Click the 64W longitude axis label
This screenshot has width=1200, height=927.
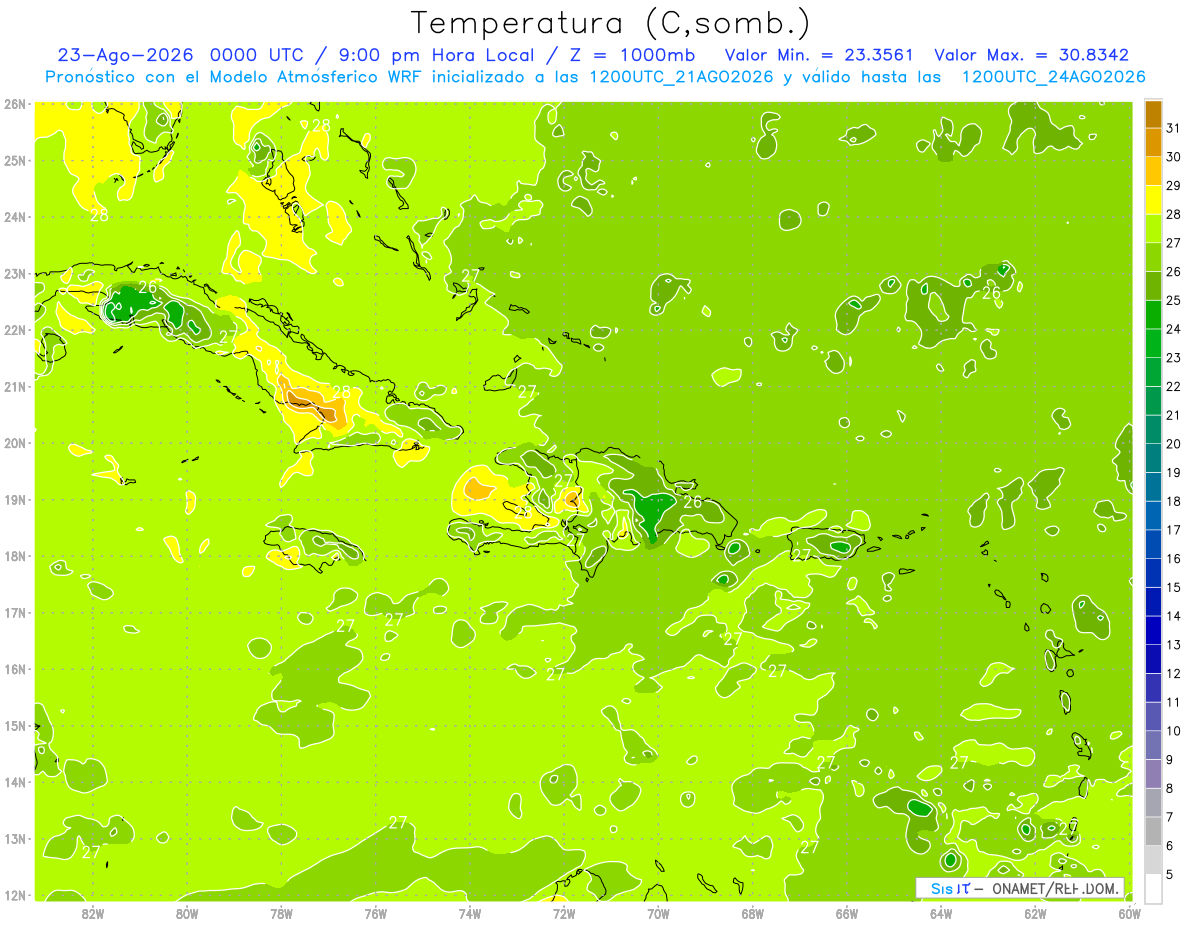[x=941, y=913]
